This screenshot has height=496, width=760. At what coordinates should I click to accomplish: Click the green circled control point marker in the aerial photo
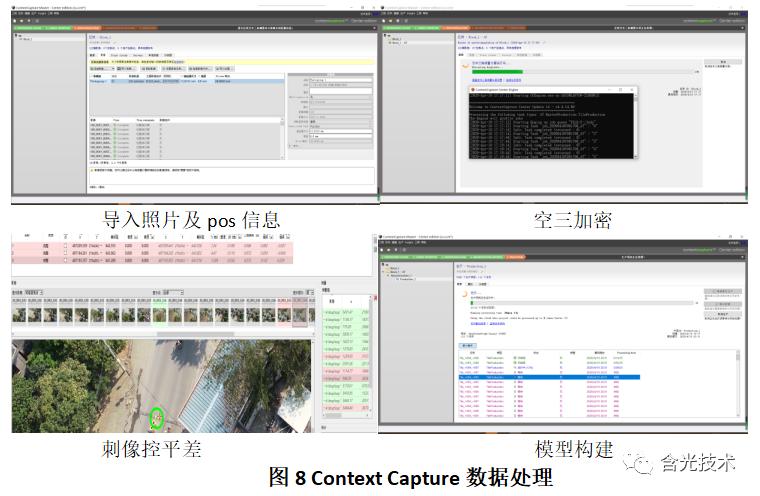point(157,418)
